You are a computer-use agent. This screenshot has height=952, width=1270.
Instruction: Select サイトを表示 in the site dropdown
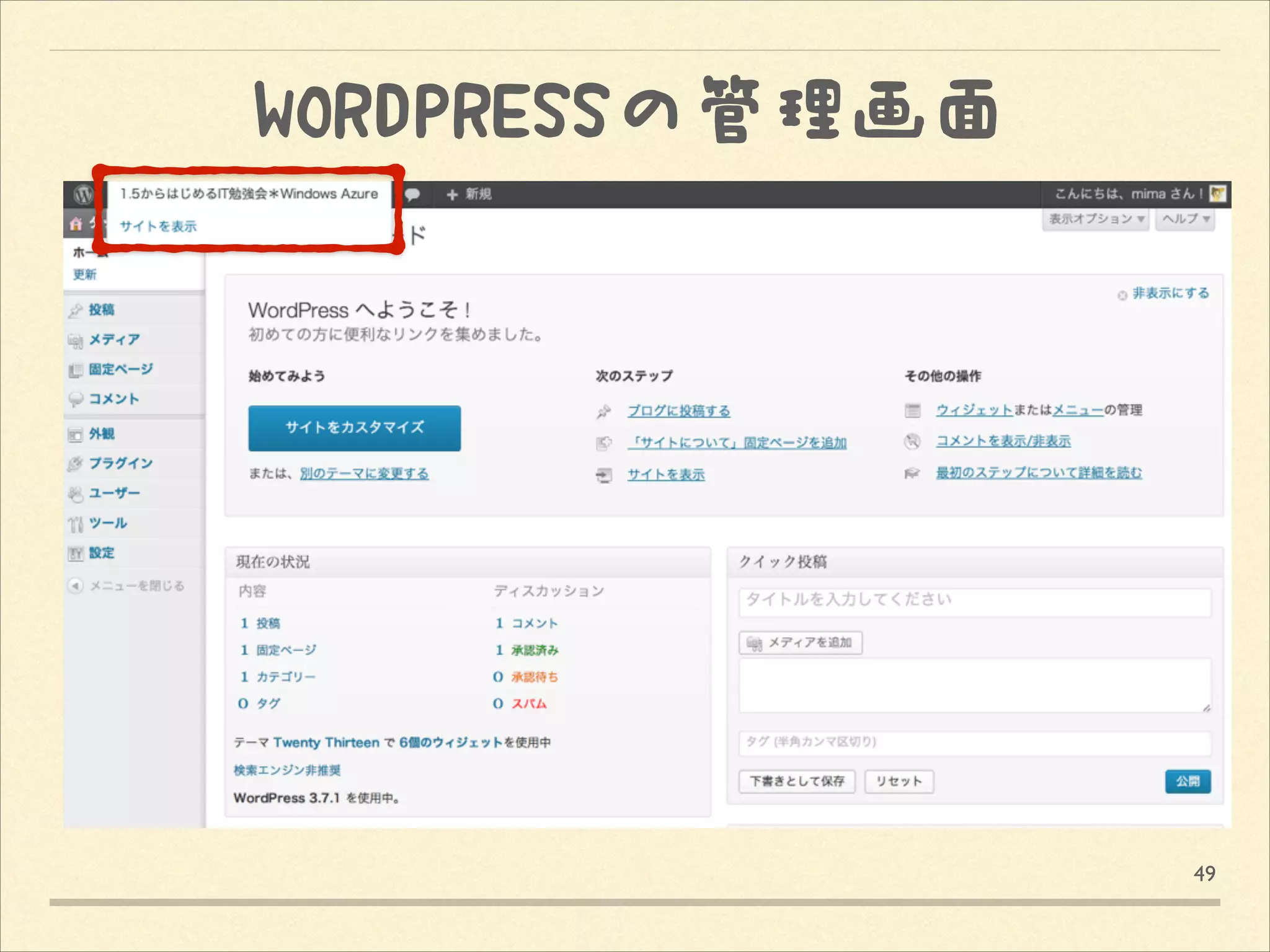pos(158,227)
